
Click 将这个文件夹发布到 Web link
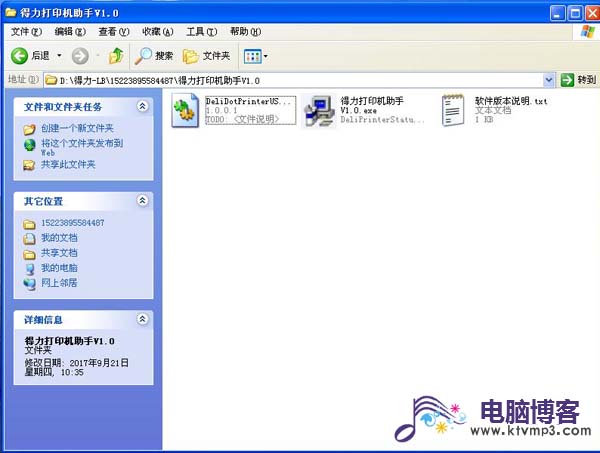[x=82, y=147]
